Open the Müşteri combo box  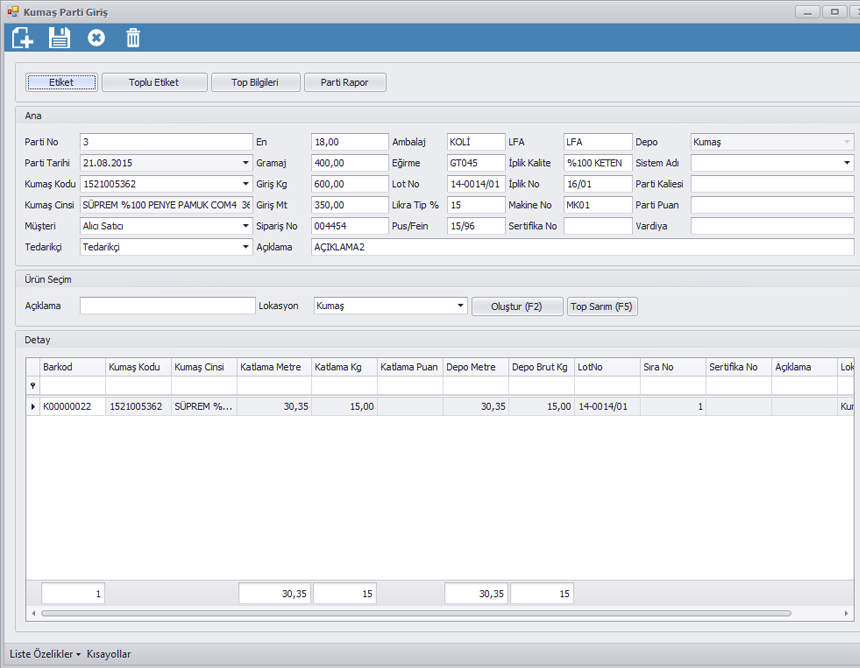[x=246, y=226]
